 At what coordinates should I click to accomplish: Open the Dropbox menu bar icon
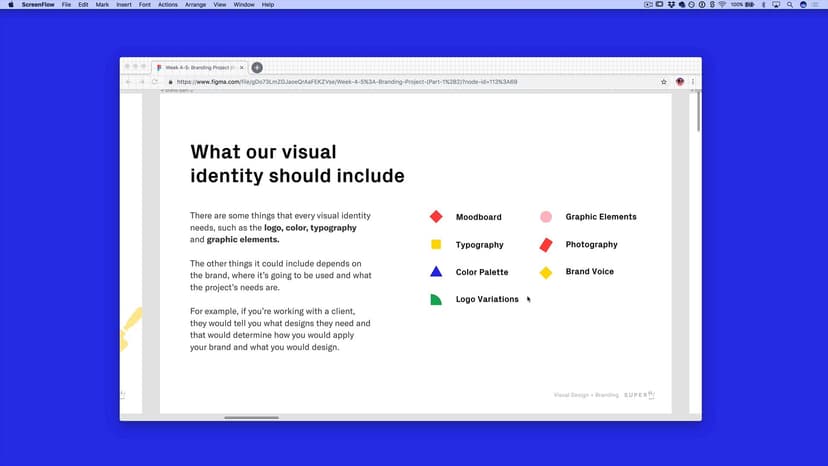671,5
